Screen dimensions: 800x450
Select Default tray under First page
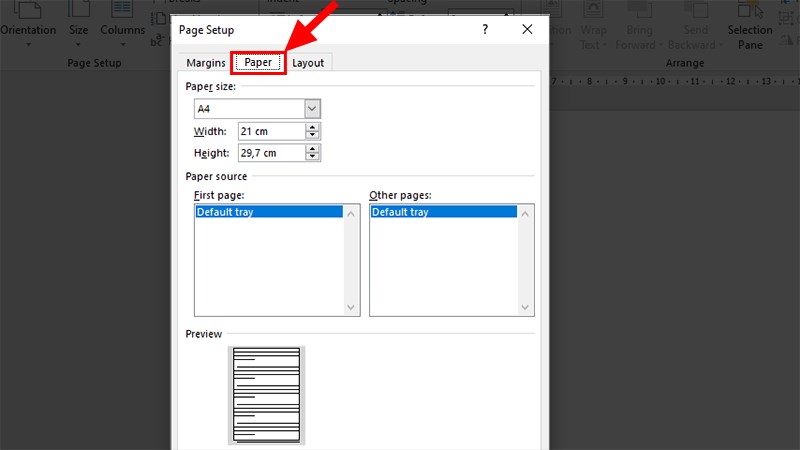[268, 212]
